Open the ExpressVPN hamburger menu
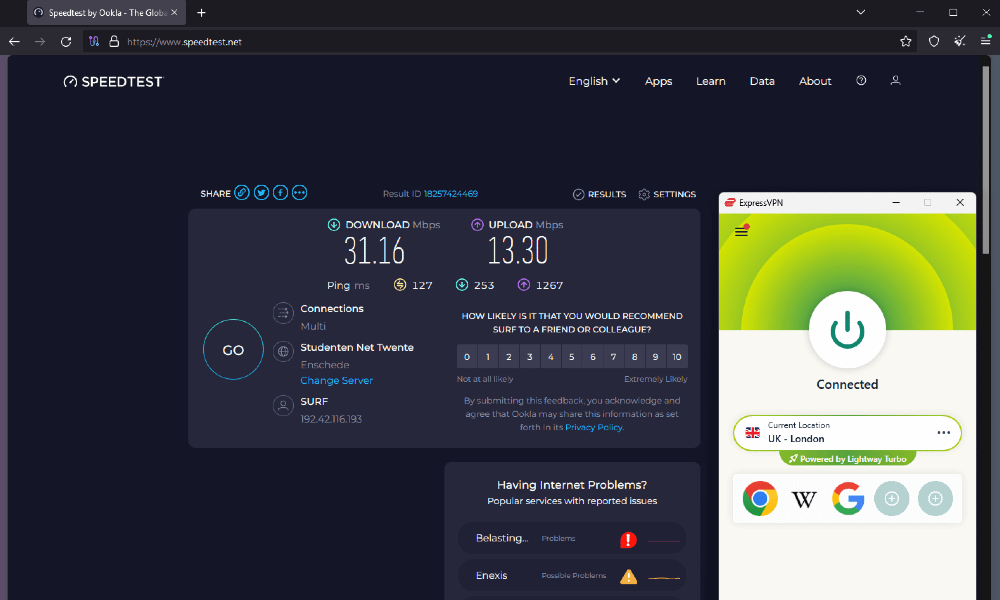 (741, 229)
